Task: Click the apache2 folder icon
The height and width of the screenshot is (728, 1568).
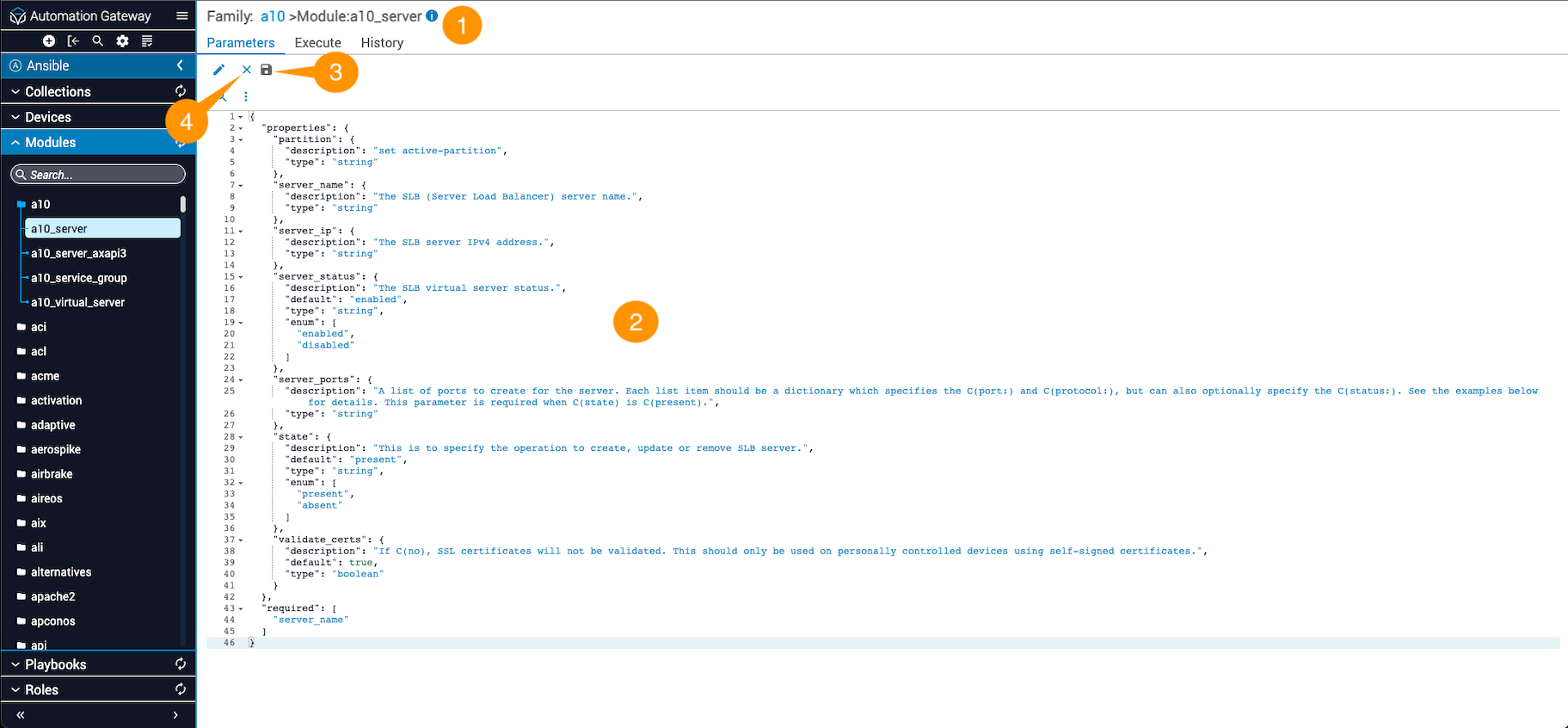Action: 22,596
